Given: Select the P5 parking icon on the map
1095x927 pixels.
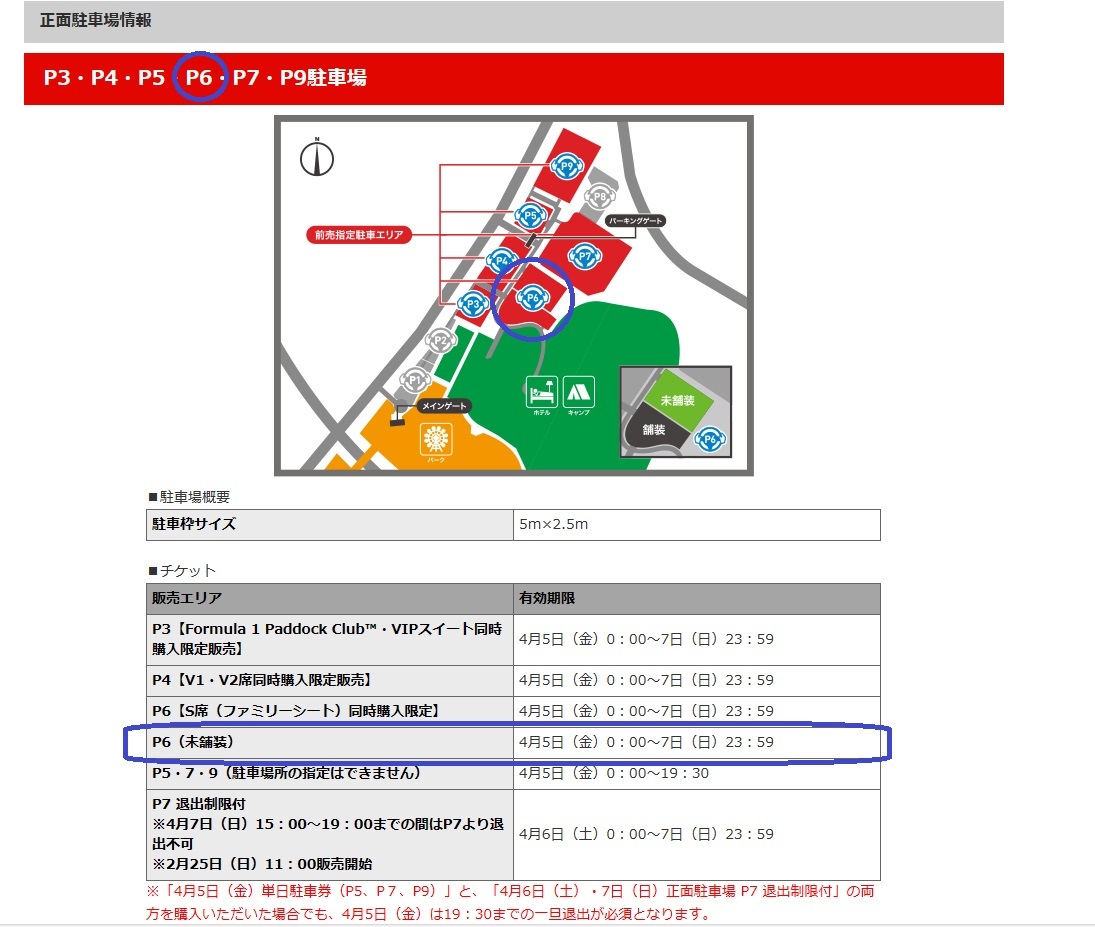Looking at the screenshot, I should pyautogui.click(x=529, y=215).
